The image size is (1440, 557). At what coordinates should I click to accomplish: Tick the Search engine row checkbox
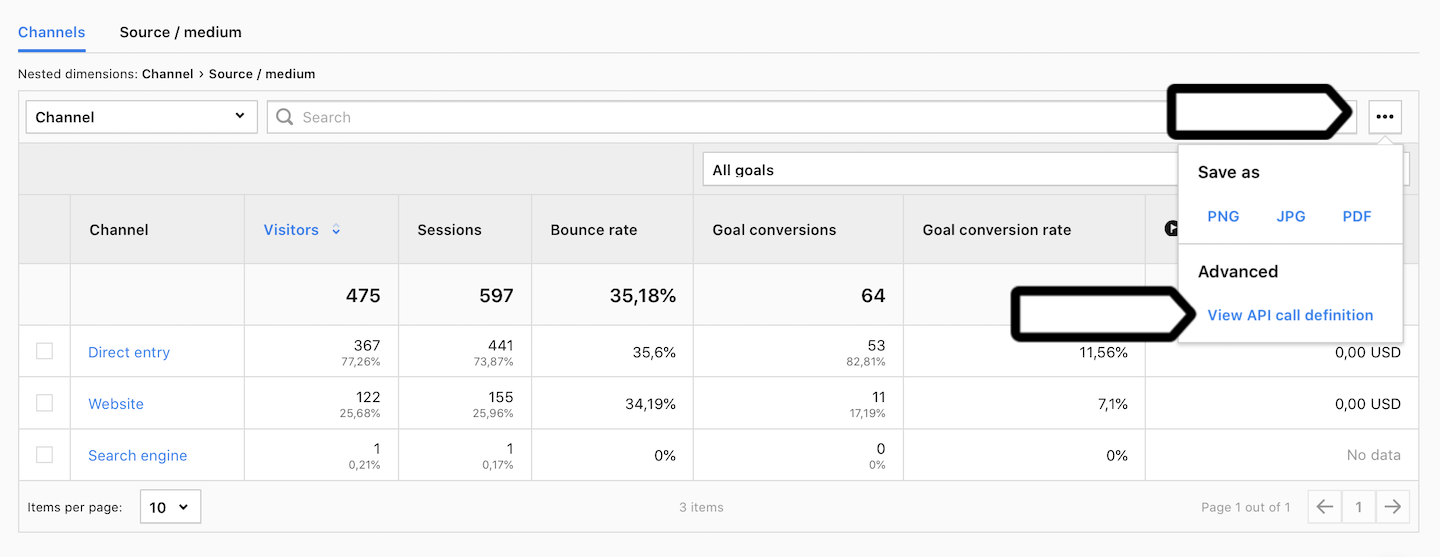(44, 455)
